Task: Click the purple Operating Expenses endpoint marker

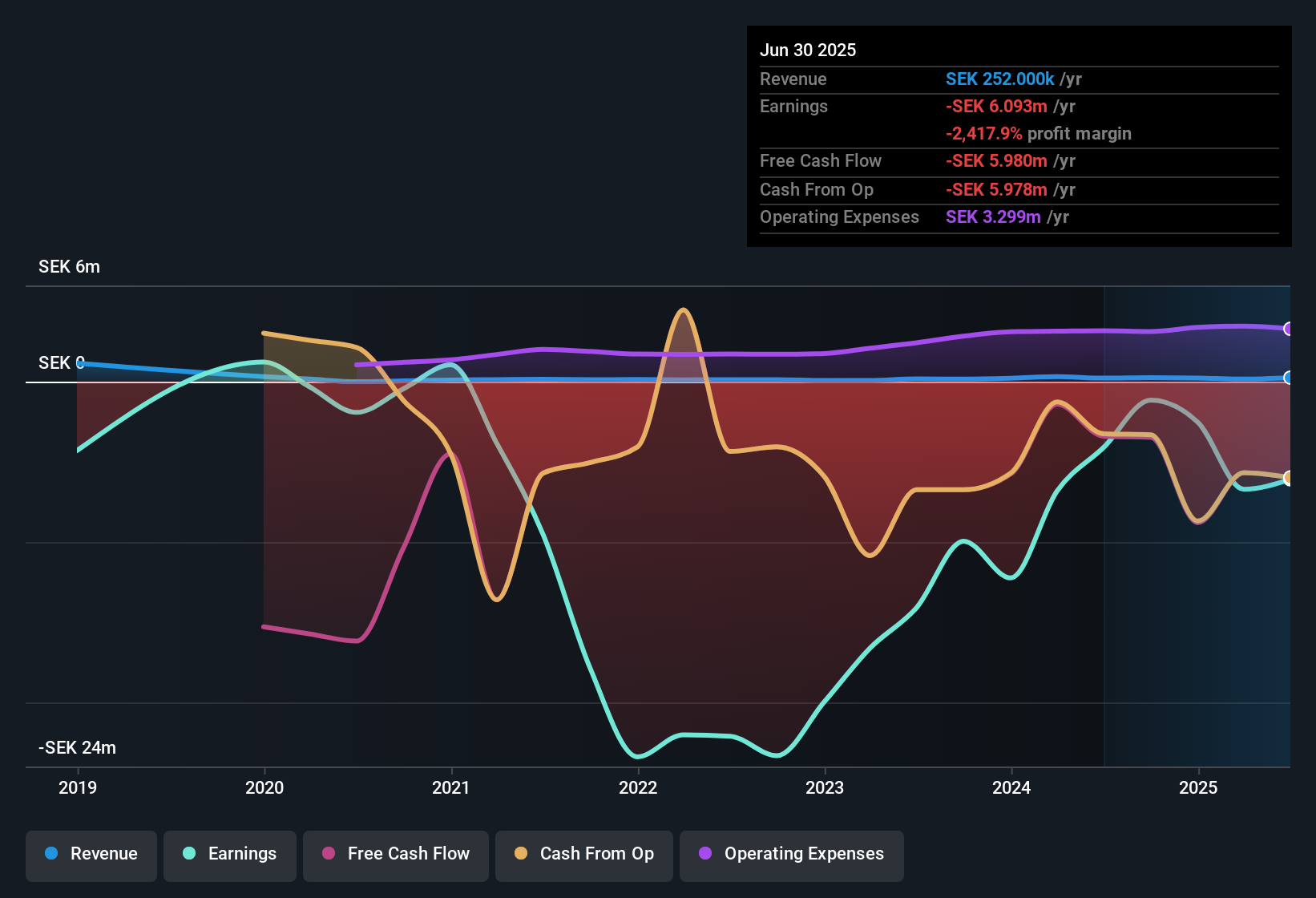Action: 1289,329
